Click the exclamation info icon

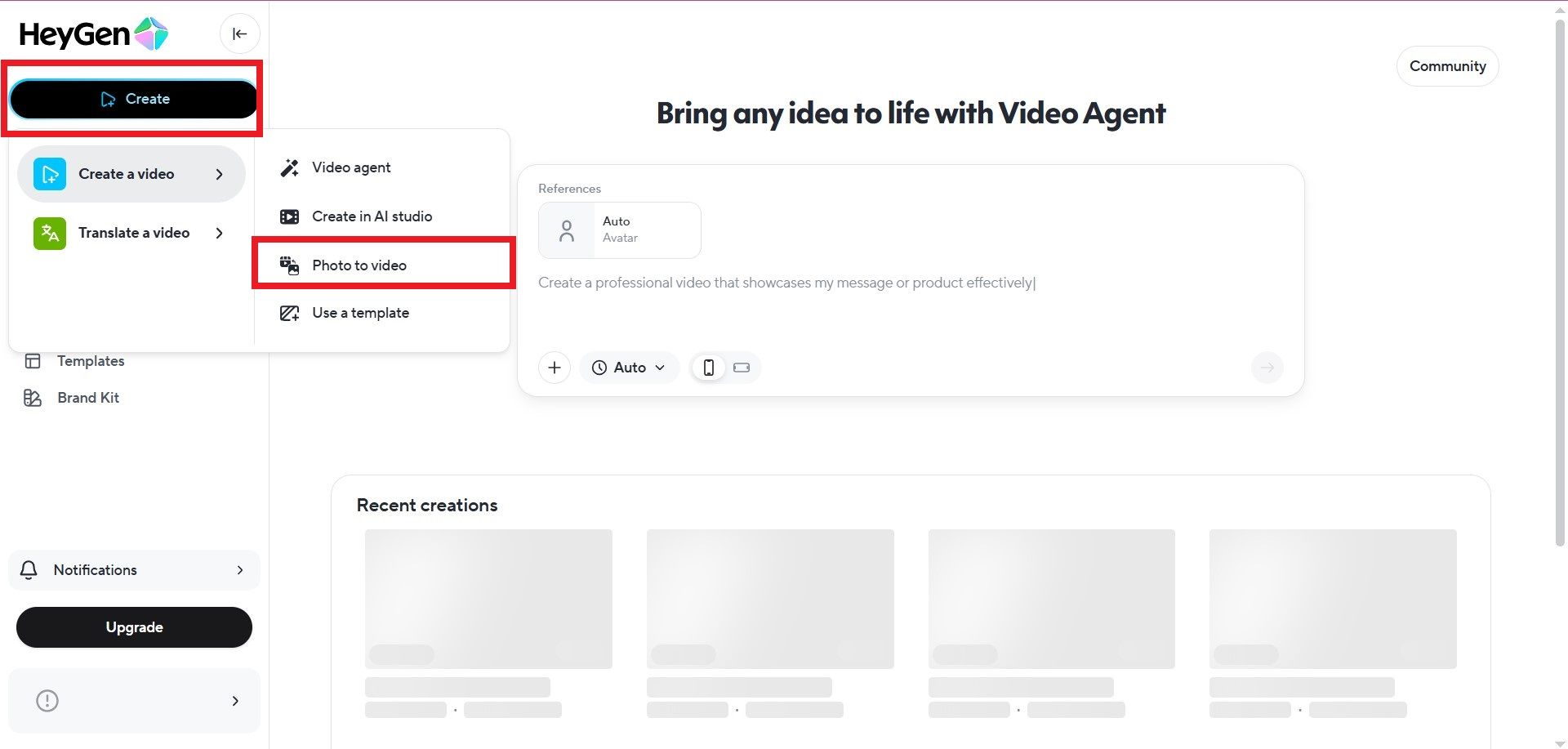pyautogui.click(x=47, y=701)
